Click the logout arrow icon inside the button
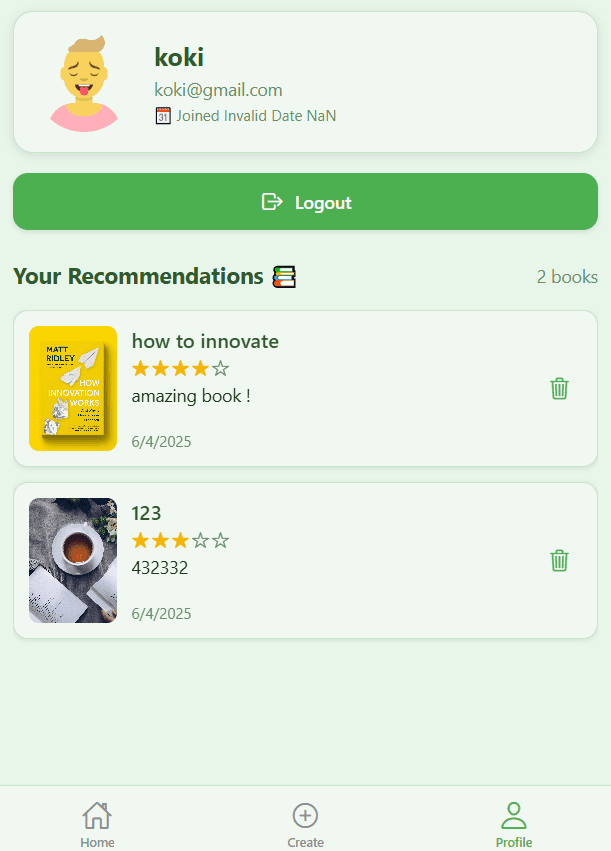This screenshot has height=851, width=611. point(271,201)
